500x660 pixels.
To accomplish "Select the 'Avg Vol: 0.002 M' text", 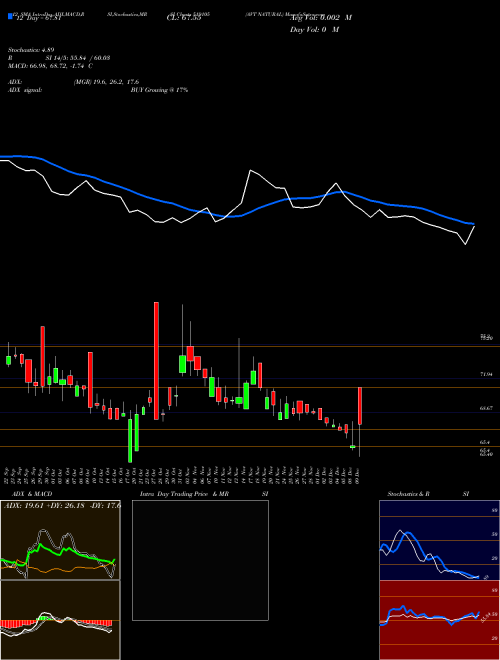I will [x=321, y=18].
